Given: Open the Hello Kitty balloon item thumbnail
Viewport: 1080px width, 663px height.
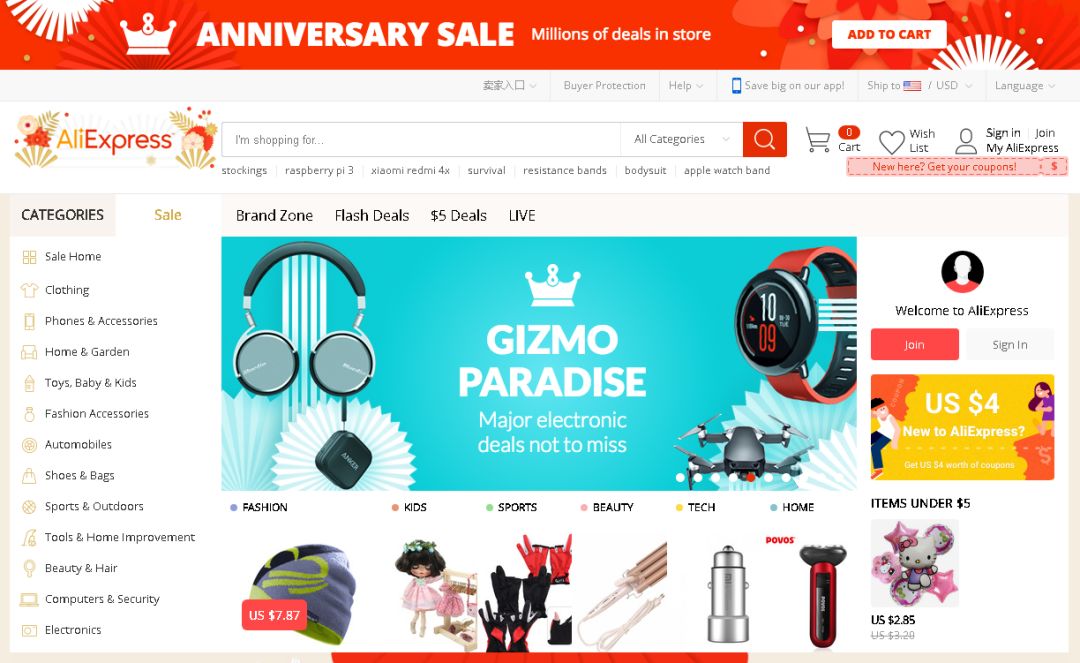Looking at the screenshot, I should pyautogui.click(x=915, y=563).
